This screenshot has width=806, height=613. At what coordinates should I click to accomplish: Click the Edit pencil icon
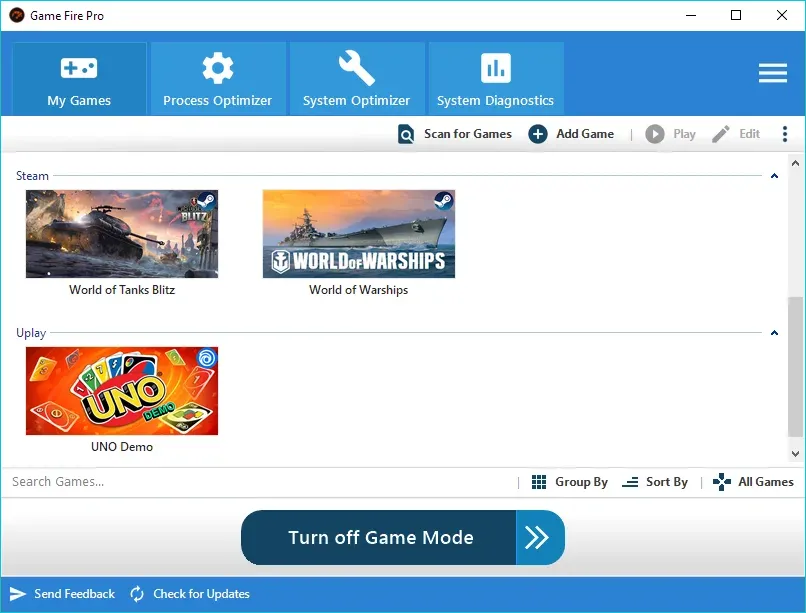tap(720, 134)
